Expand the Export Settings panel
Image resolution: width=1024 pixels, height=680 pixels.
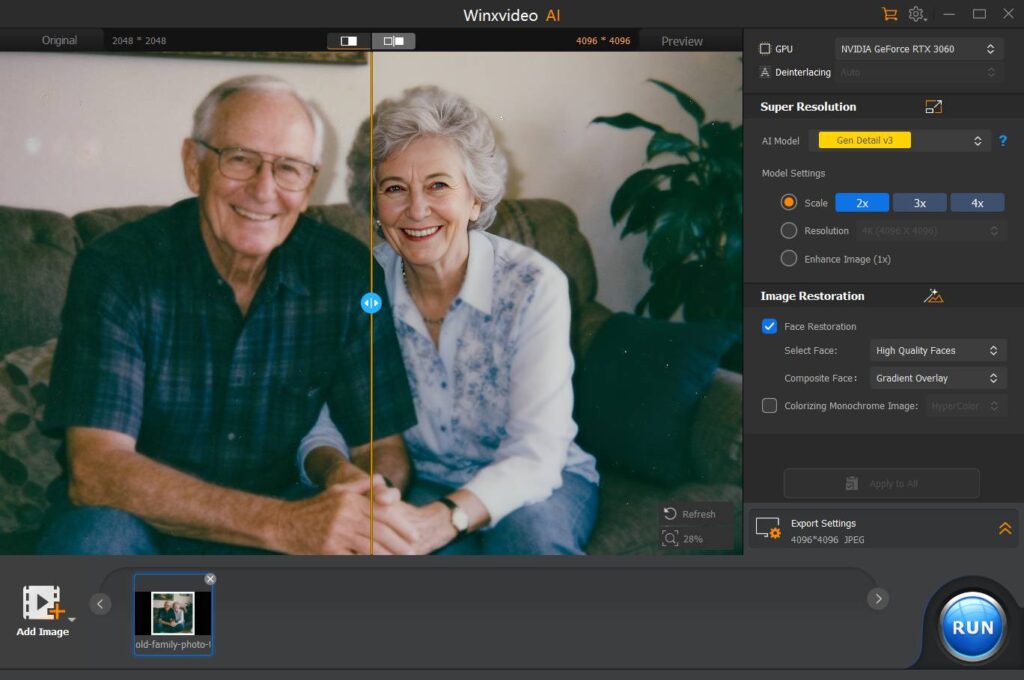pos(1004,529)
